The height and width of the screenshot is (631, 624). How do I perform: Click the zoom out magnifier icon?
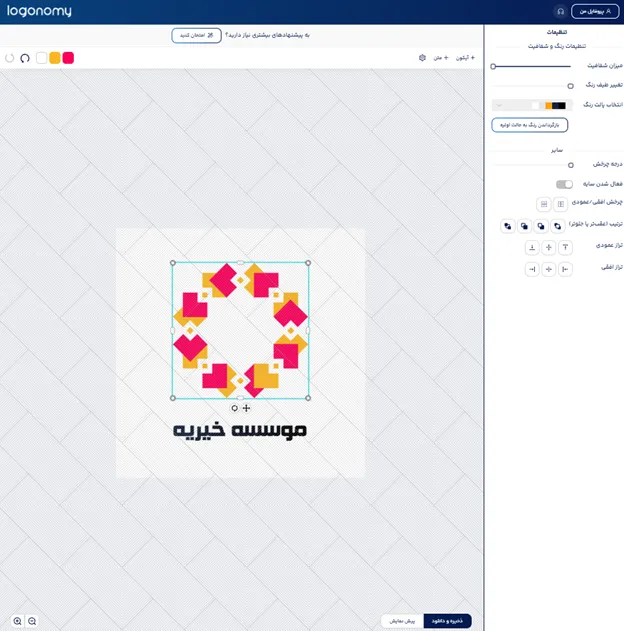coord(33,621)
